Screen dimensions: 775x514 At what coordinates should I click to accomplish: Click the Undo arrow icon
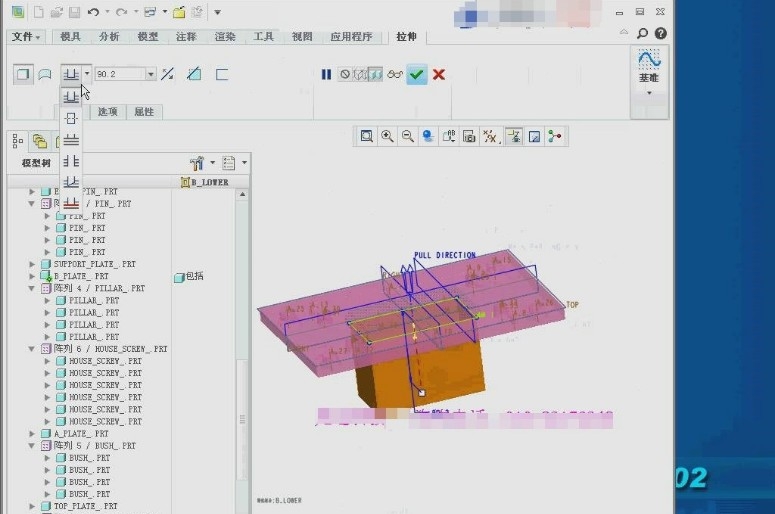(93, 12)
